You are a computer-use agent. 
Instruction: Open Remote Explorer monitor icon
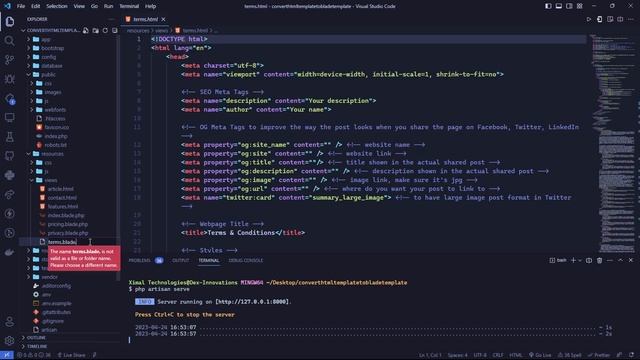pos(9,118)
